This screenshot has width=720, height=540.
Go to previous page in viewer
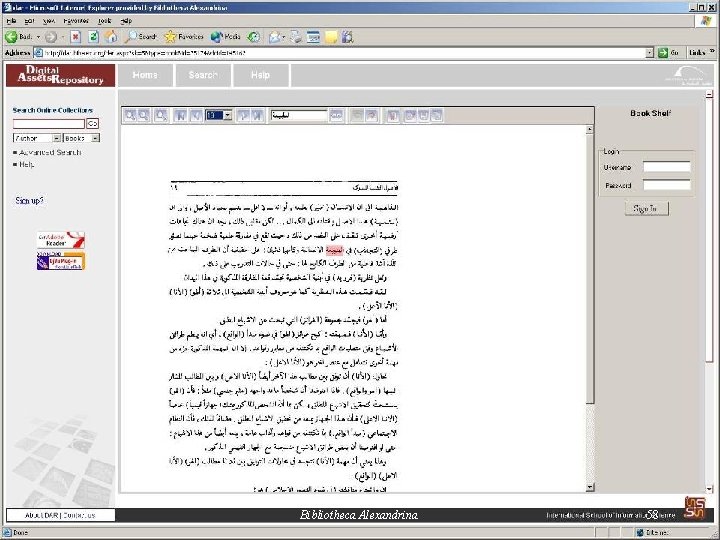click(195, 115)
